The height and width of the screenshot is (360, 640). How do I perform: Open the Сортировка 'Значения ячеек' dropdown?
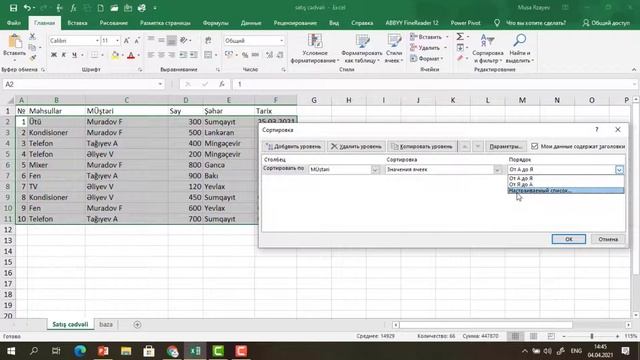[x=497, y=169]
